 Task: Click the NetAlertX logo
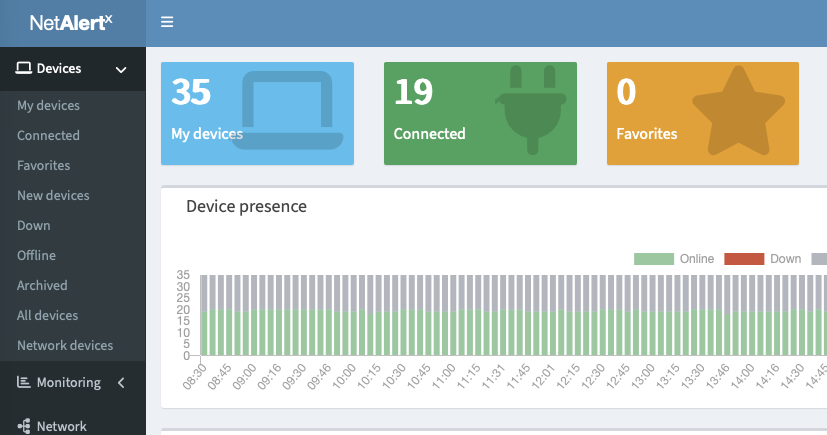coord(71,23)
